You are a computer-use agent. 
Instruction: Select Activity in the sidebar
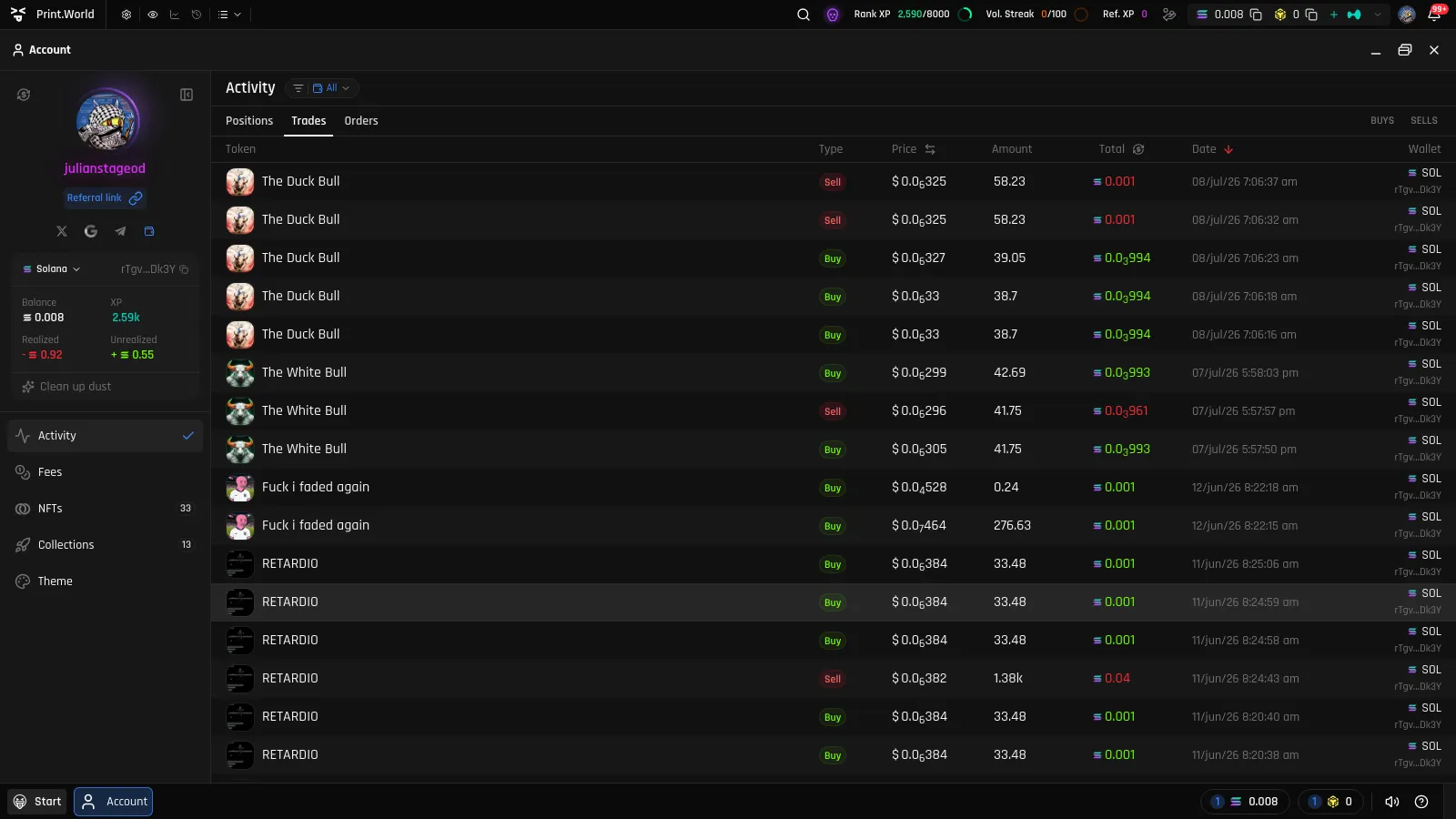tap(106, 436)
